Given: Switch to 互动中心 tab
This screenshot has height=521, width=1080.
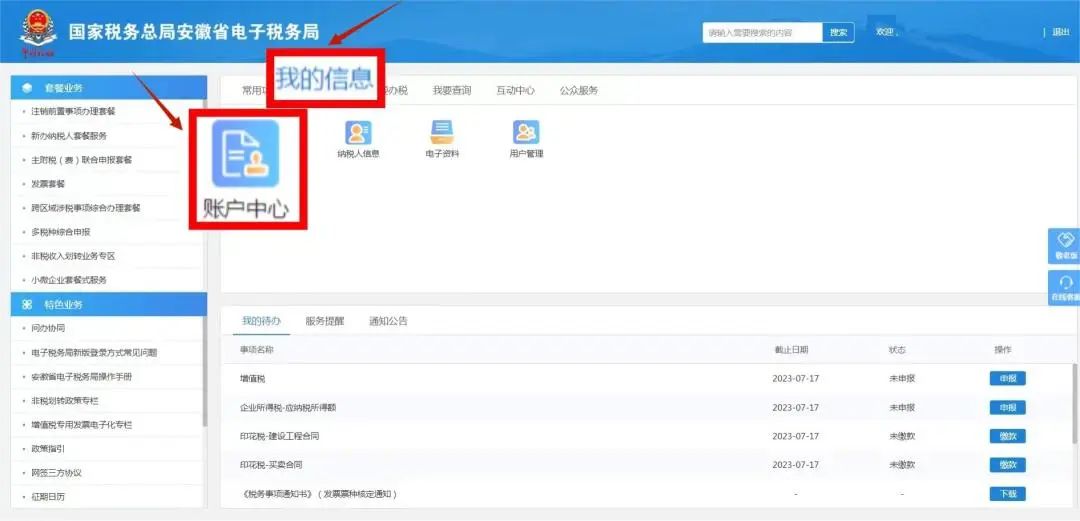Looking at the screenshot, I should [515, 90].
